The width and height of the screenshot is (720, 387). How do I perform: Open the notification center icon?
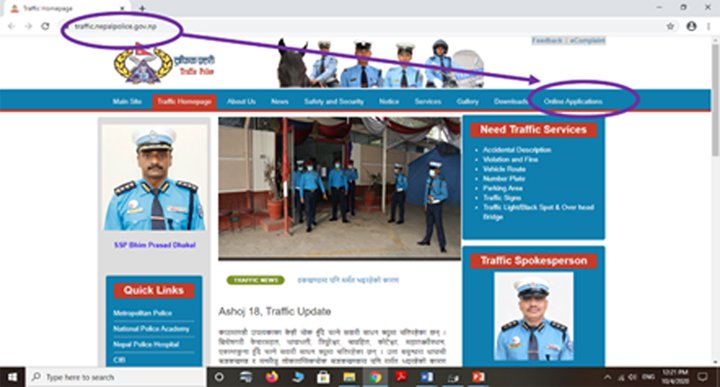pos(702,377)
